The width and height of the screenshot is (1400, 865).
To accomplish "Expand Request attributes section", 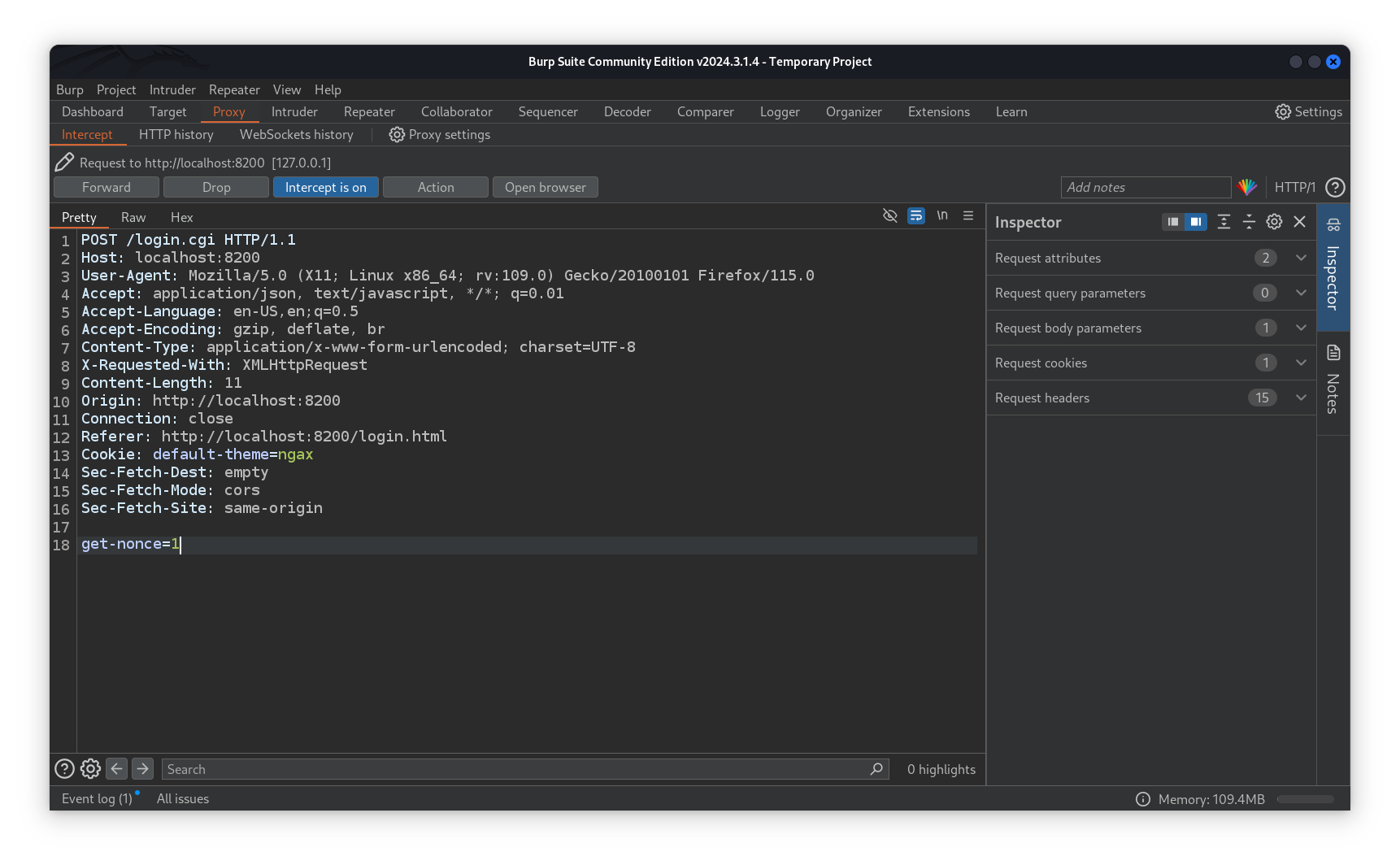I will tap(1301, 258).
